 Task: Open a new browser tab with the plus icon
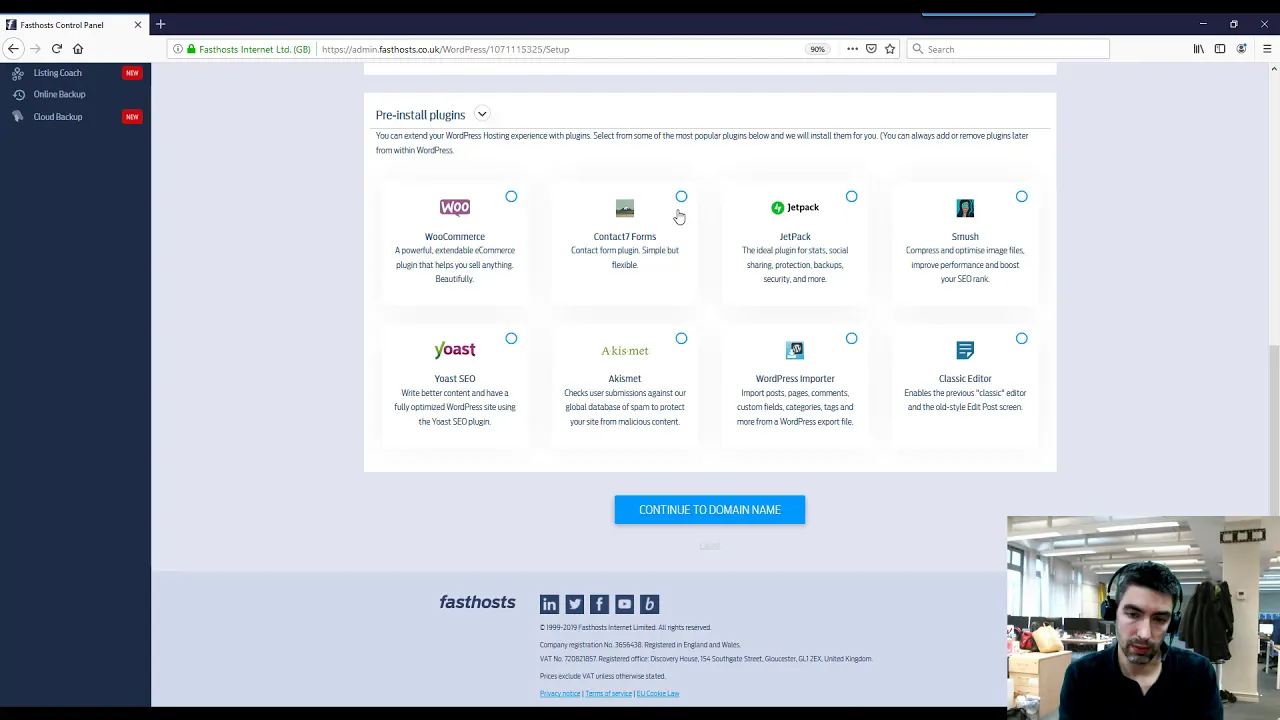pyautogui.click(x=160, y=24)
